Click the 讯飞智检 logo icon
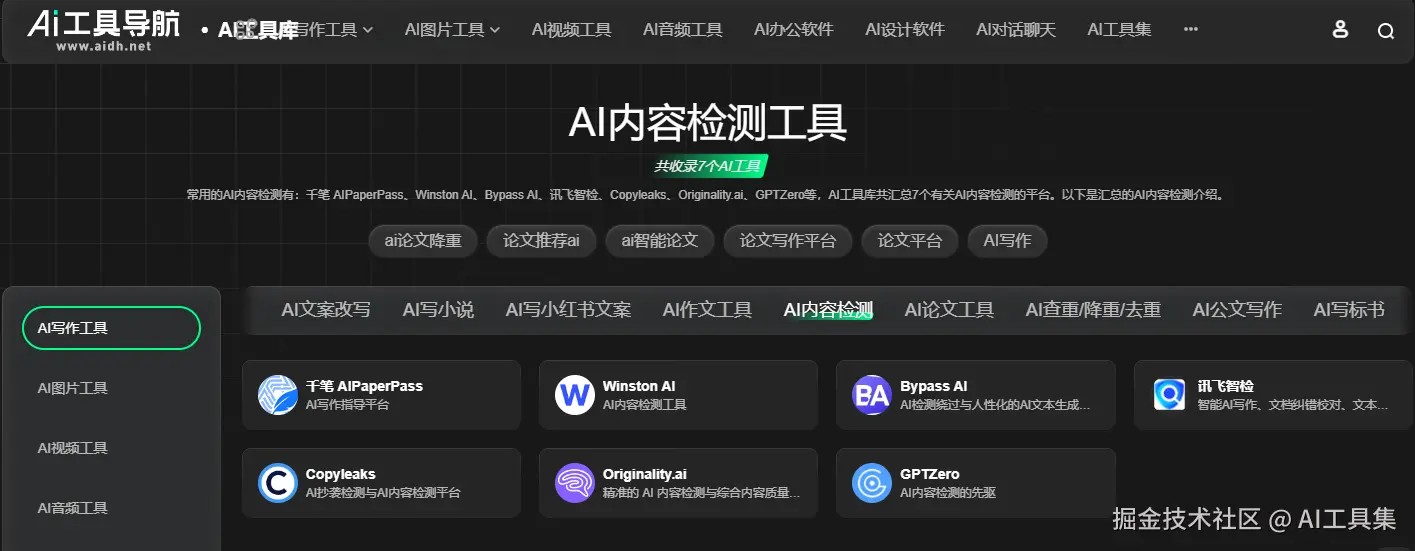Image resolution: width=1415 pixels, height=551 pixels. coord(1169,395)
